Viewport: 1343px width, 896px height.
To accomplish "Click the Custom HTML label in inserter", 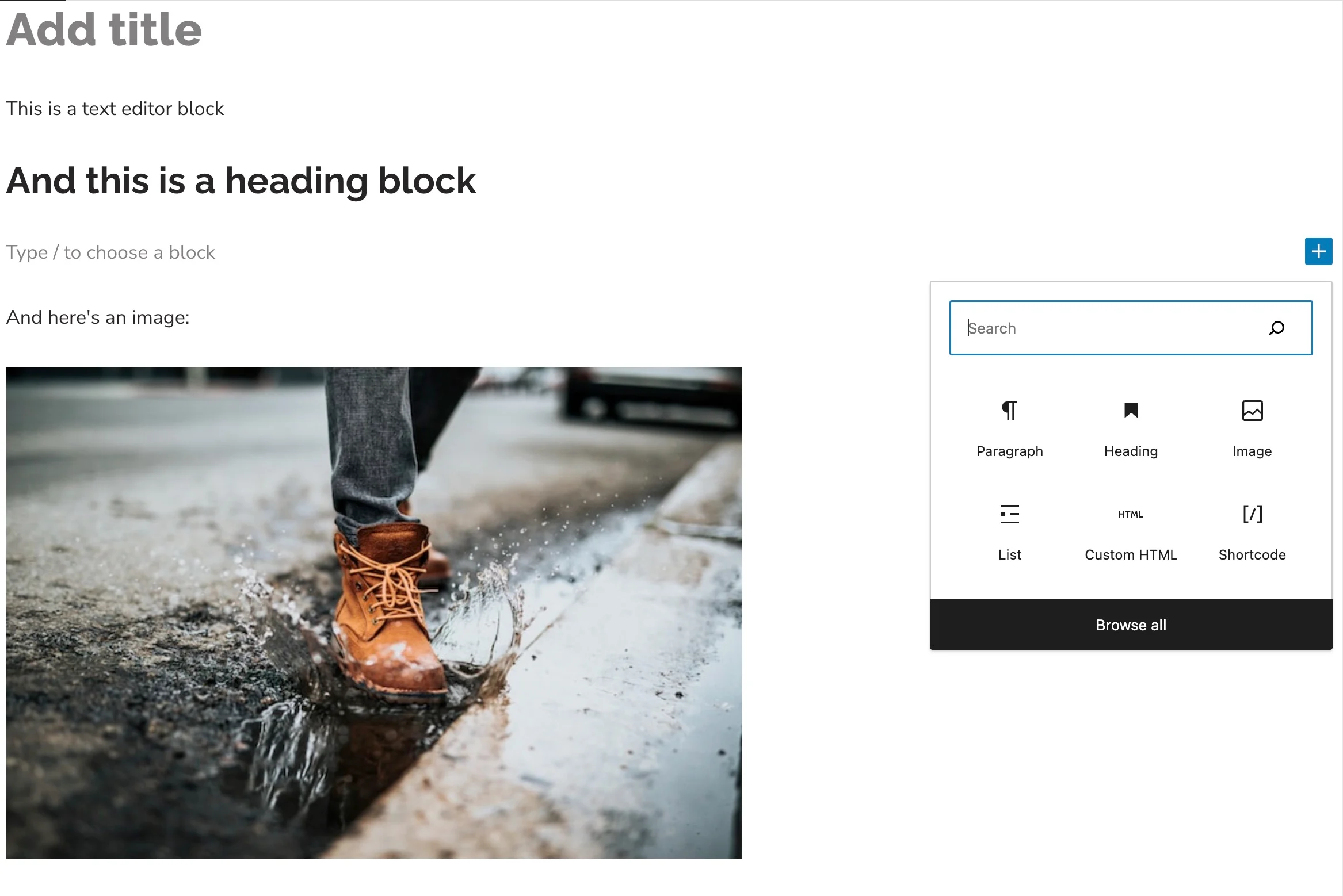I will coord(1131,553).
